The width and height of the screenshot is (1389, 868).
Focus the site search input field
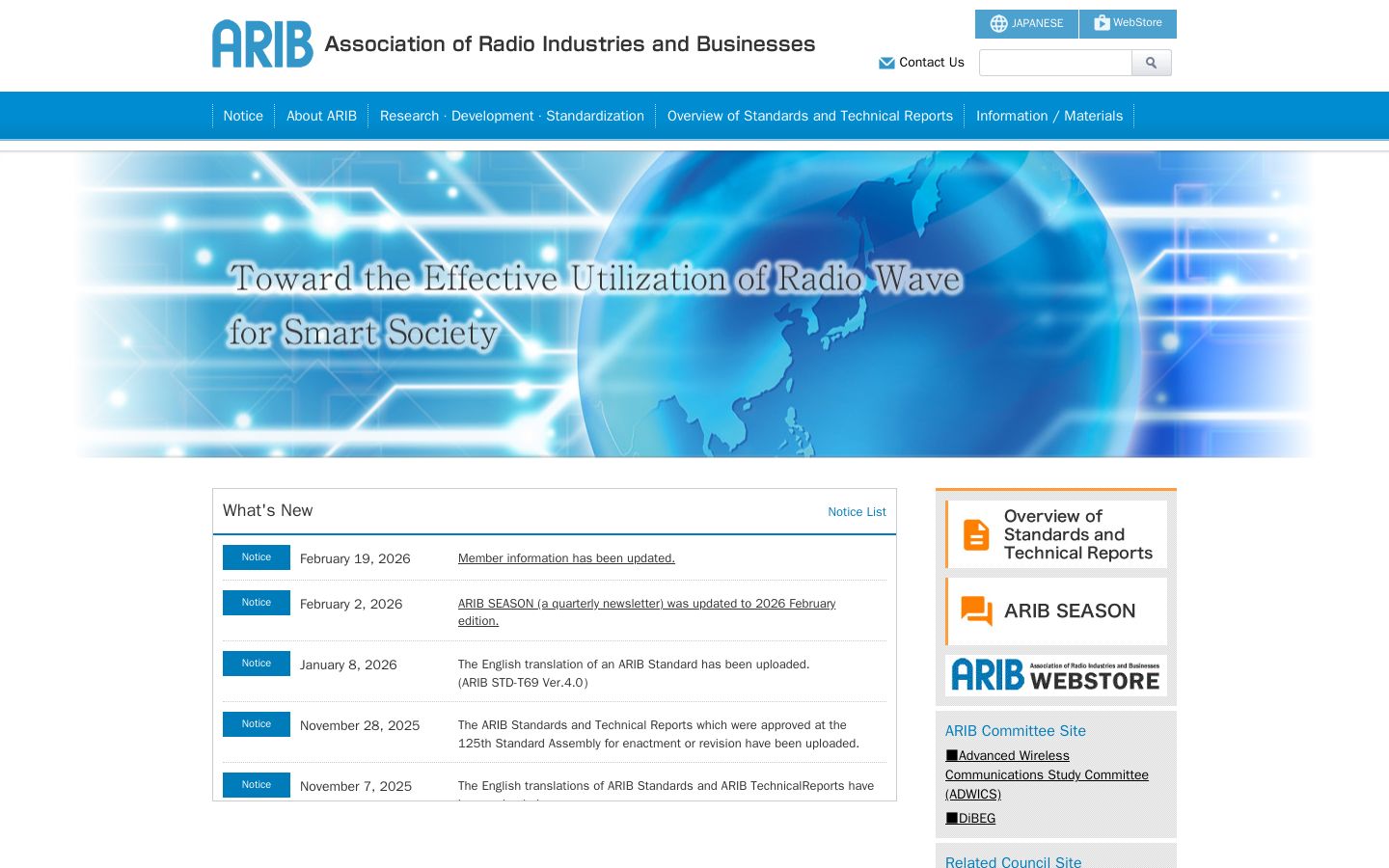tap(1055, 63)
